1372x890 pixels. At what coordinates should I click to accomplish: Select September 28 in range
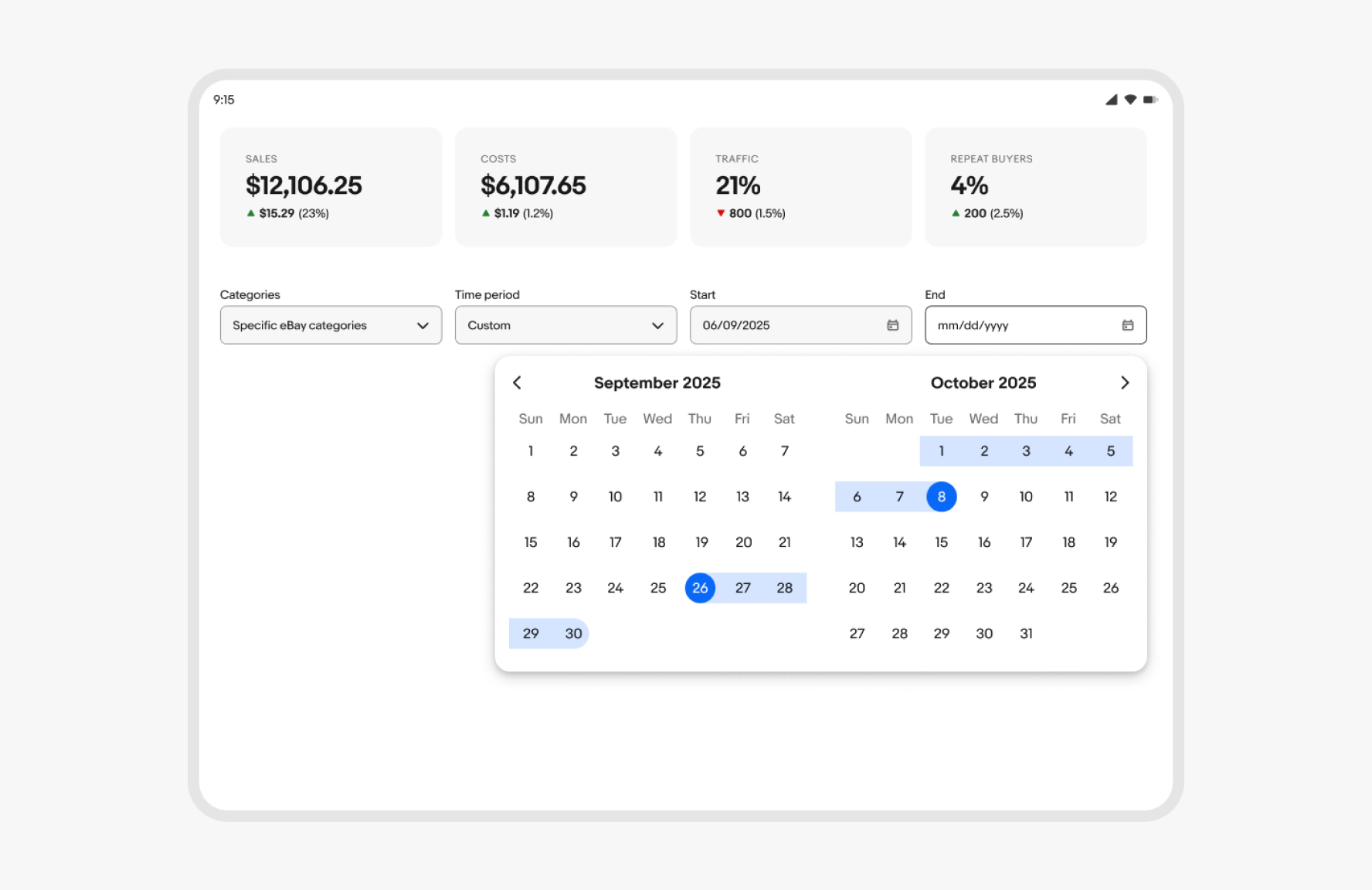pyautogui.click(x=784, y=588)
